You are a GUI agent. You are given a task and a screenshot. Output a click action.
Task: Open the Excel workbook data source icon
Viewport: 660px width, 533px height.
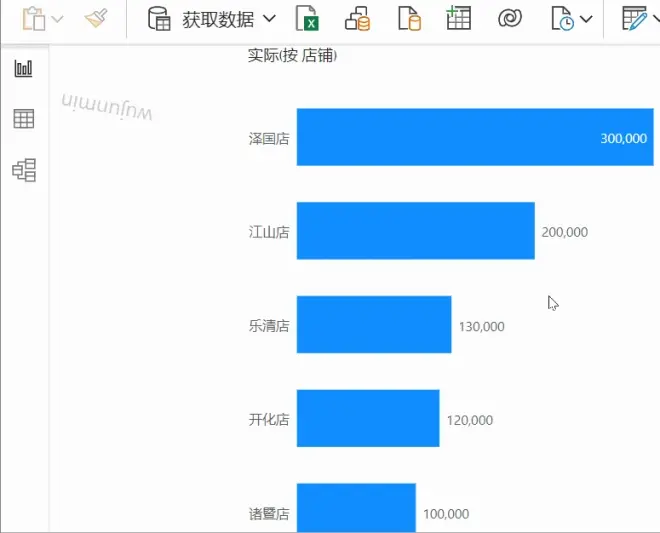308,18
